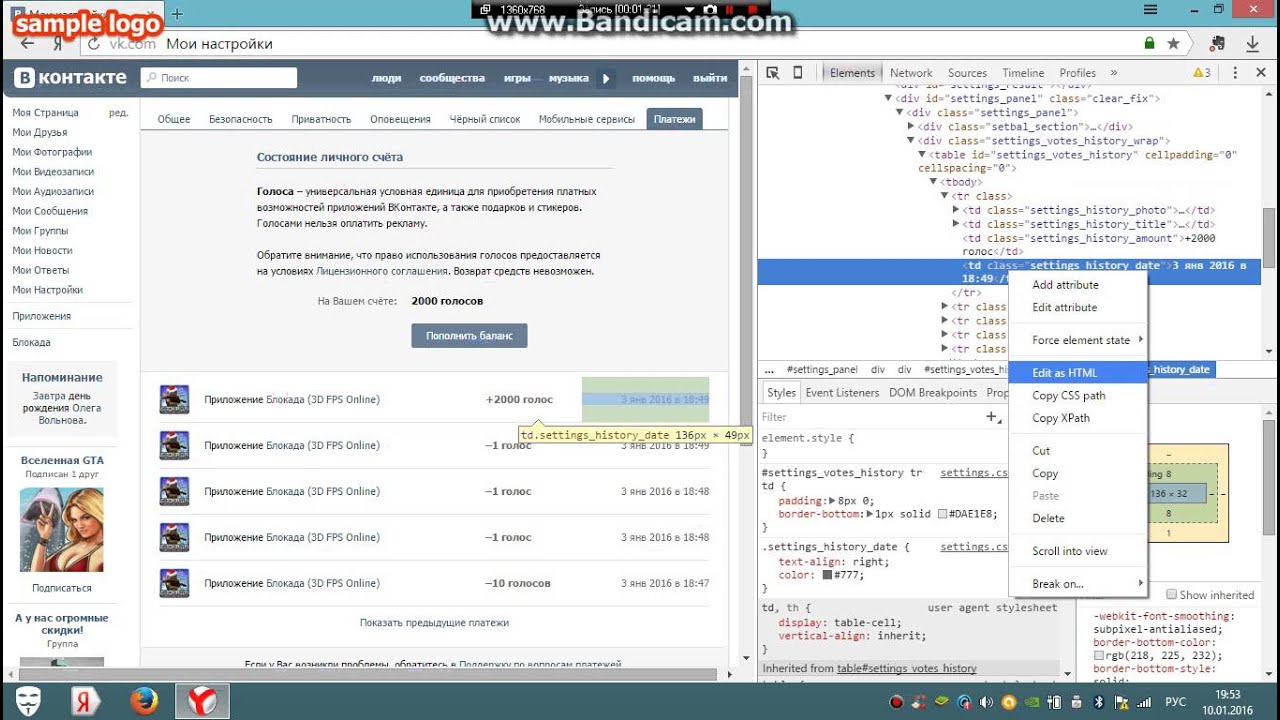Show more DevTools tabs with » chevron
The height and width of the screenshot is (720, 1280).
click(1113, 73)
